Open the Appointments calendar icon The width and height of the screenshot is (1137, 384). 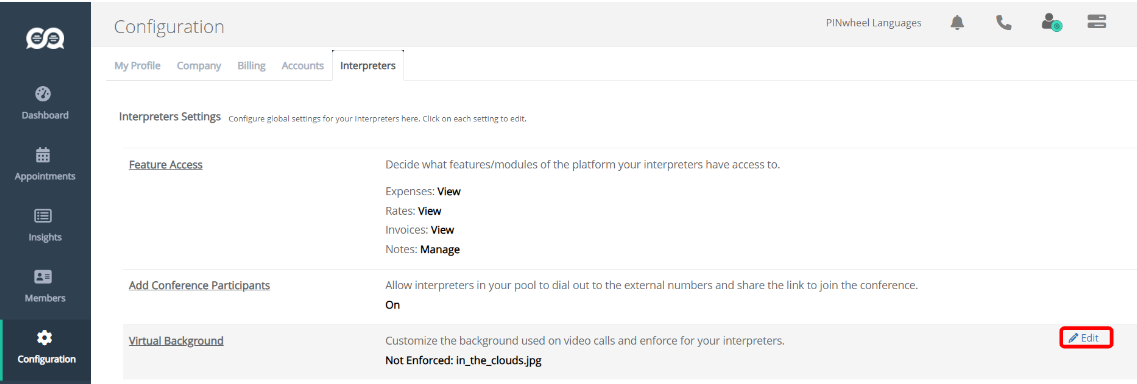pos(43,155)
